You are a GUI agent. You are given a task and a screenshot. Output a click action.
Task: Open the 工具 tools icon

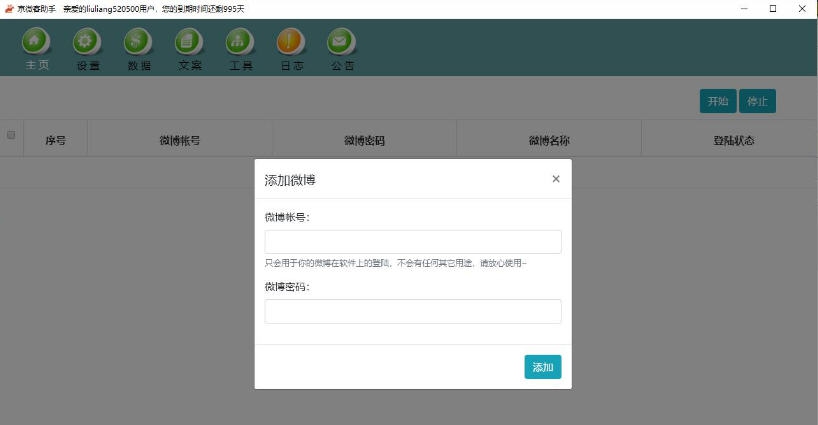[x=240, y=42]
